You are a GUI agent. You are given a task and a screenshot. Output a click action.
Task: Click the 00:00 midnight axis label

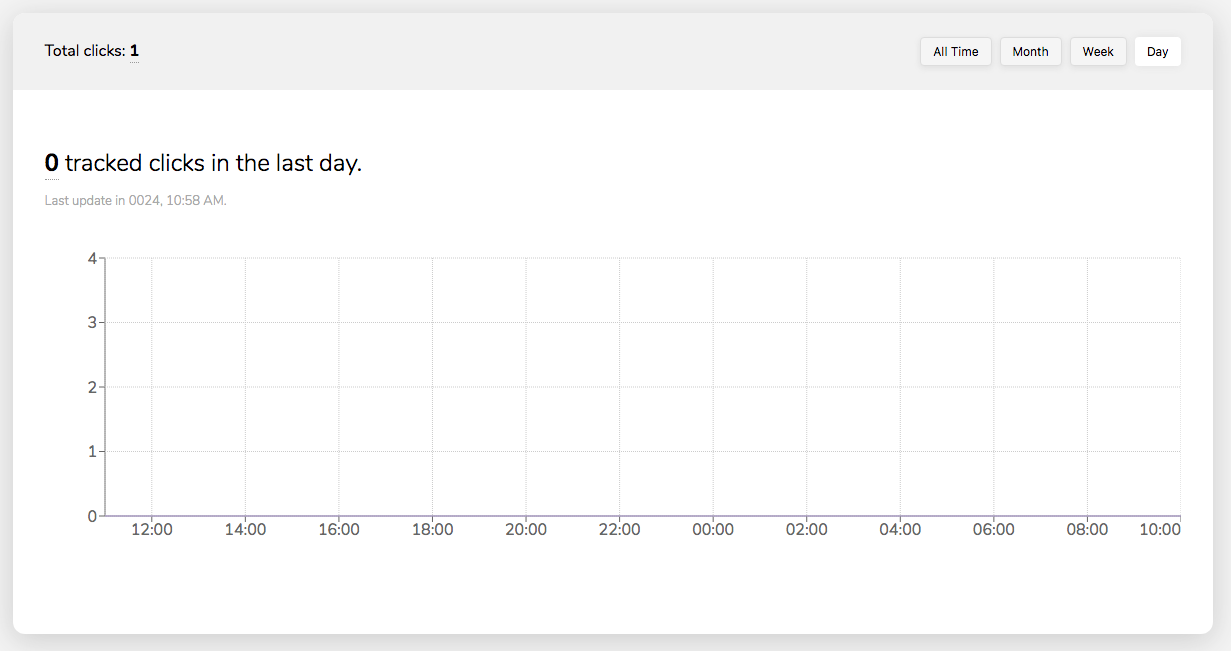(x=714, y=529)
